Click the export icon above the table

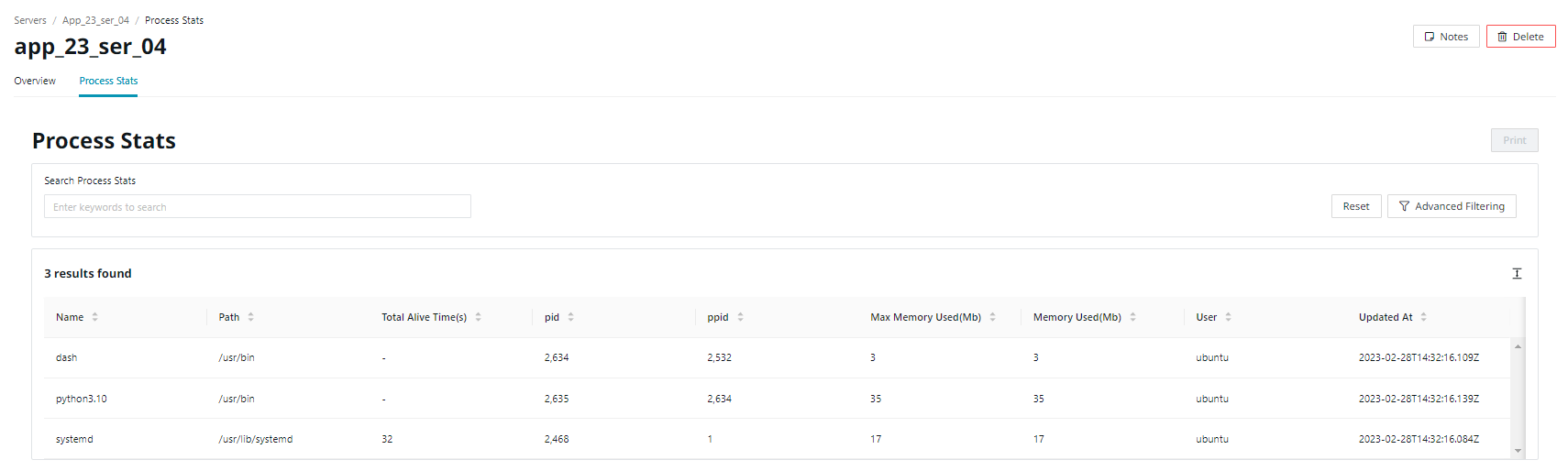1517,273
